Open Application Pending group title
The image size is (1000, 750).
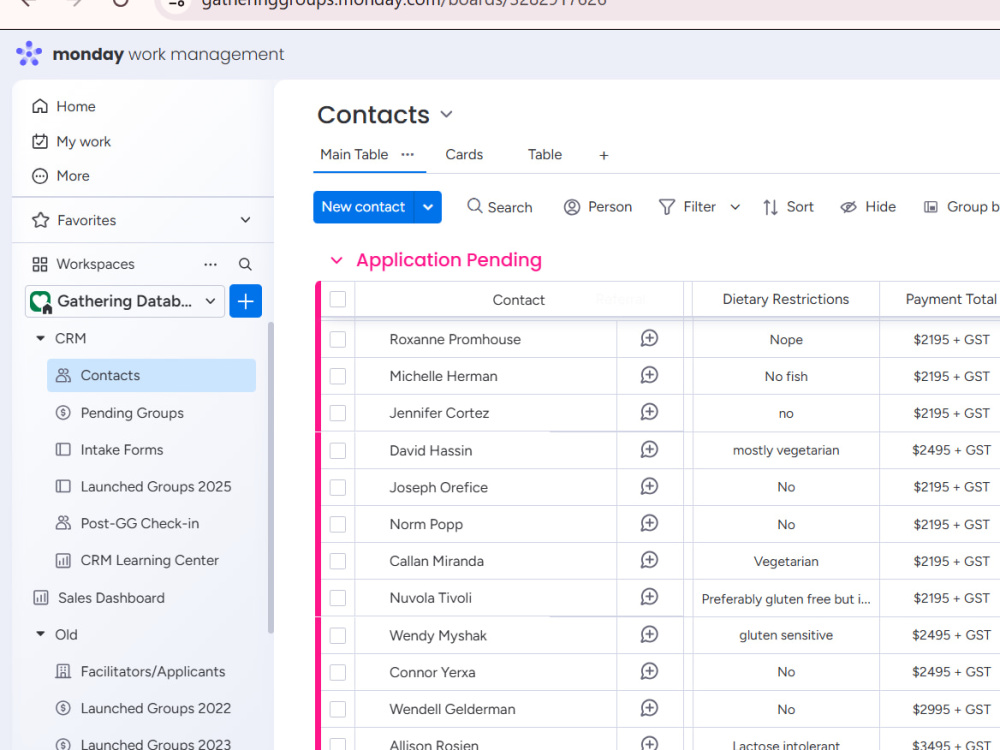pyautogui.click(x=449, y=260)
